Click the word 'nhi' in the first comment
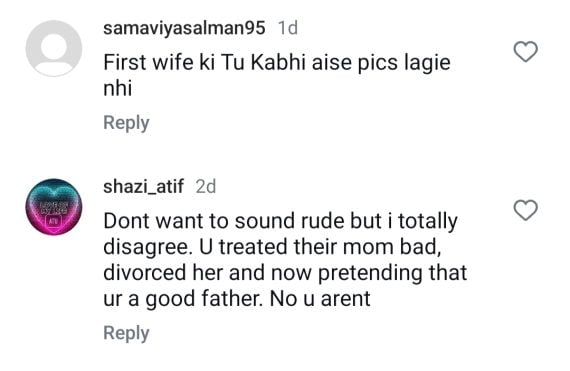Image resolution: width=570 pixels, height=371 pixels. point(117,88)
